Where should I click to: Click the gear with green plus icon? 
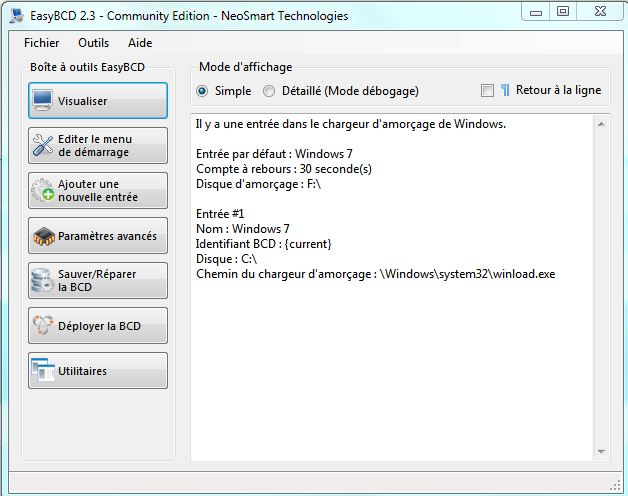(x=42, y=190)
